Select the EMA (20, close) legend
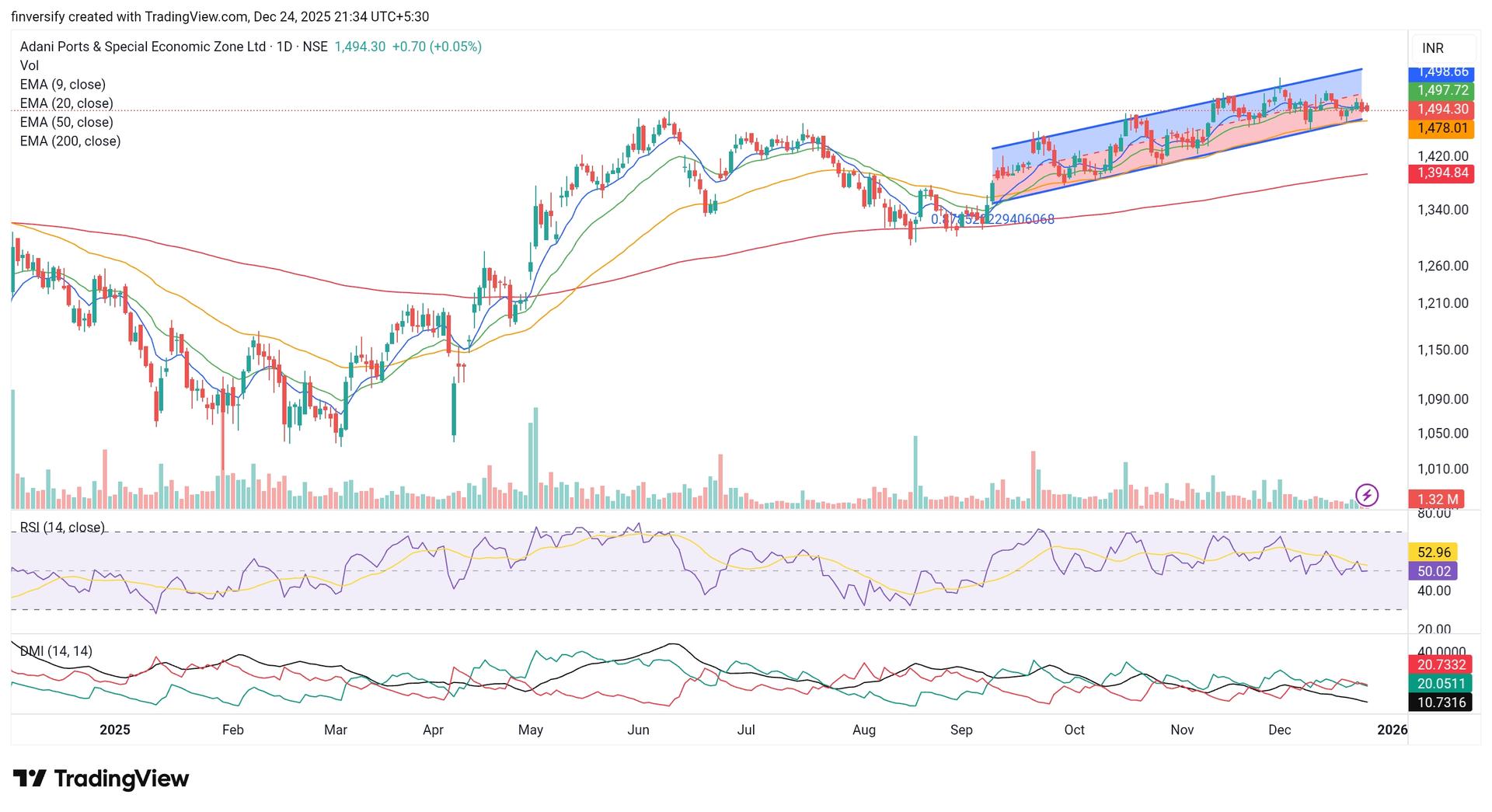 67,103
